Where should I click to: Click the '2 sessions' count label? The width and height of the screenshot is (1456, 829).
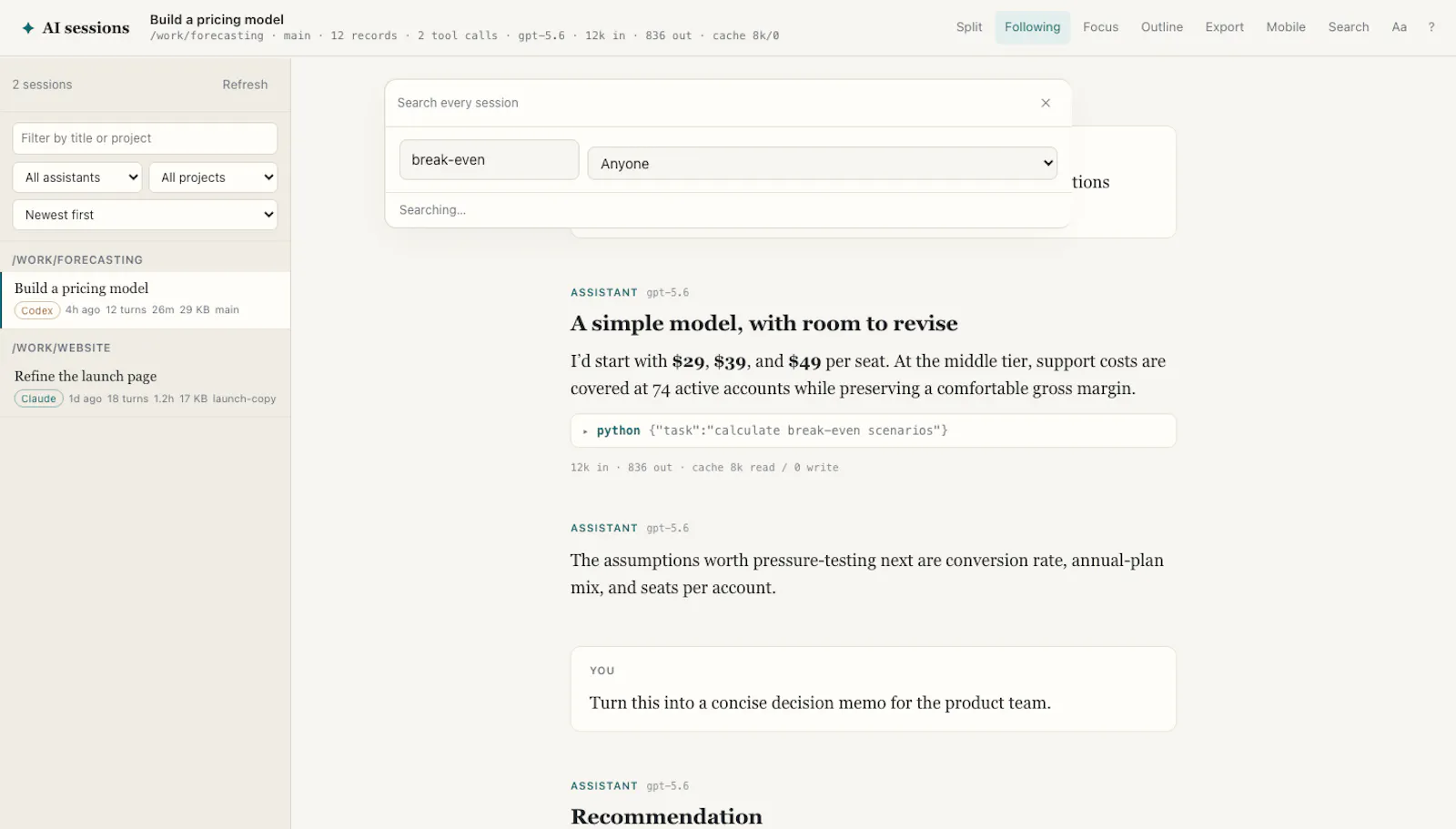pyautogui.click(x=42, y=85)
